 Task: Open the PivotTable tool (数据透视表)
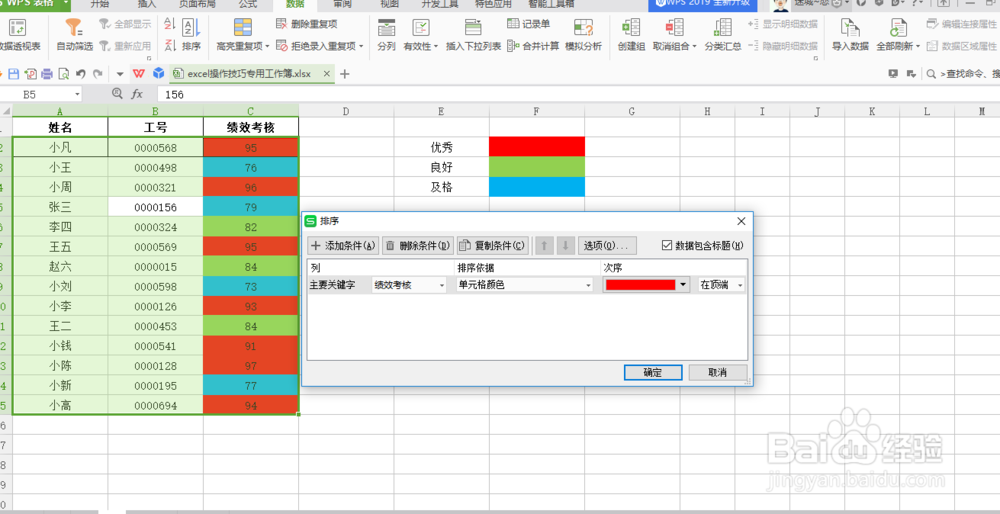click(x=18, y=35)
